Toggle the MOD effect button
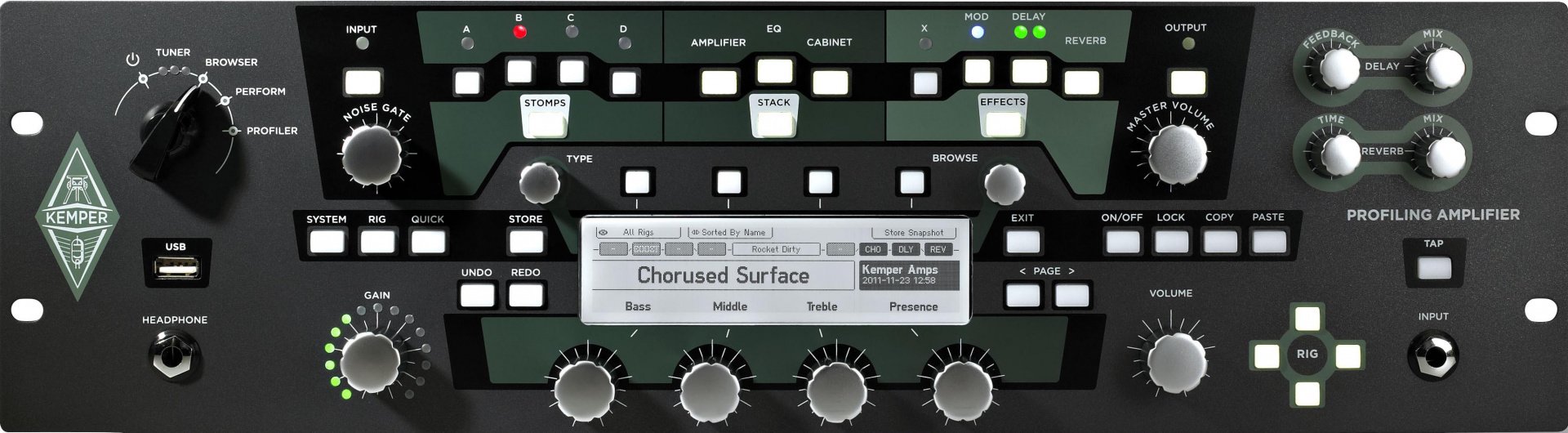 [x=978, y=72]
